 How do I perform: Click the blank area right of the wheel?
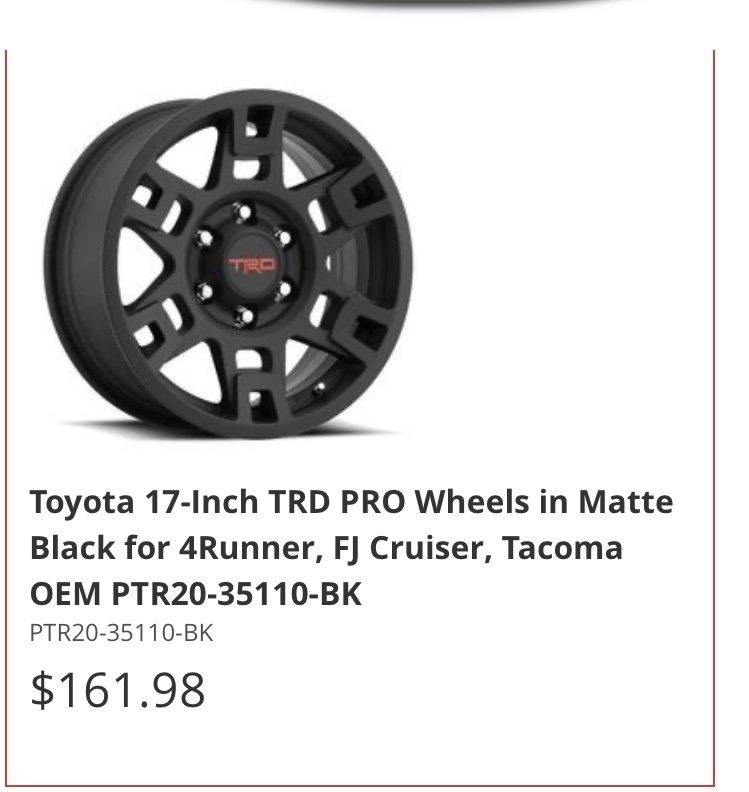tap(561, 263)
